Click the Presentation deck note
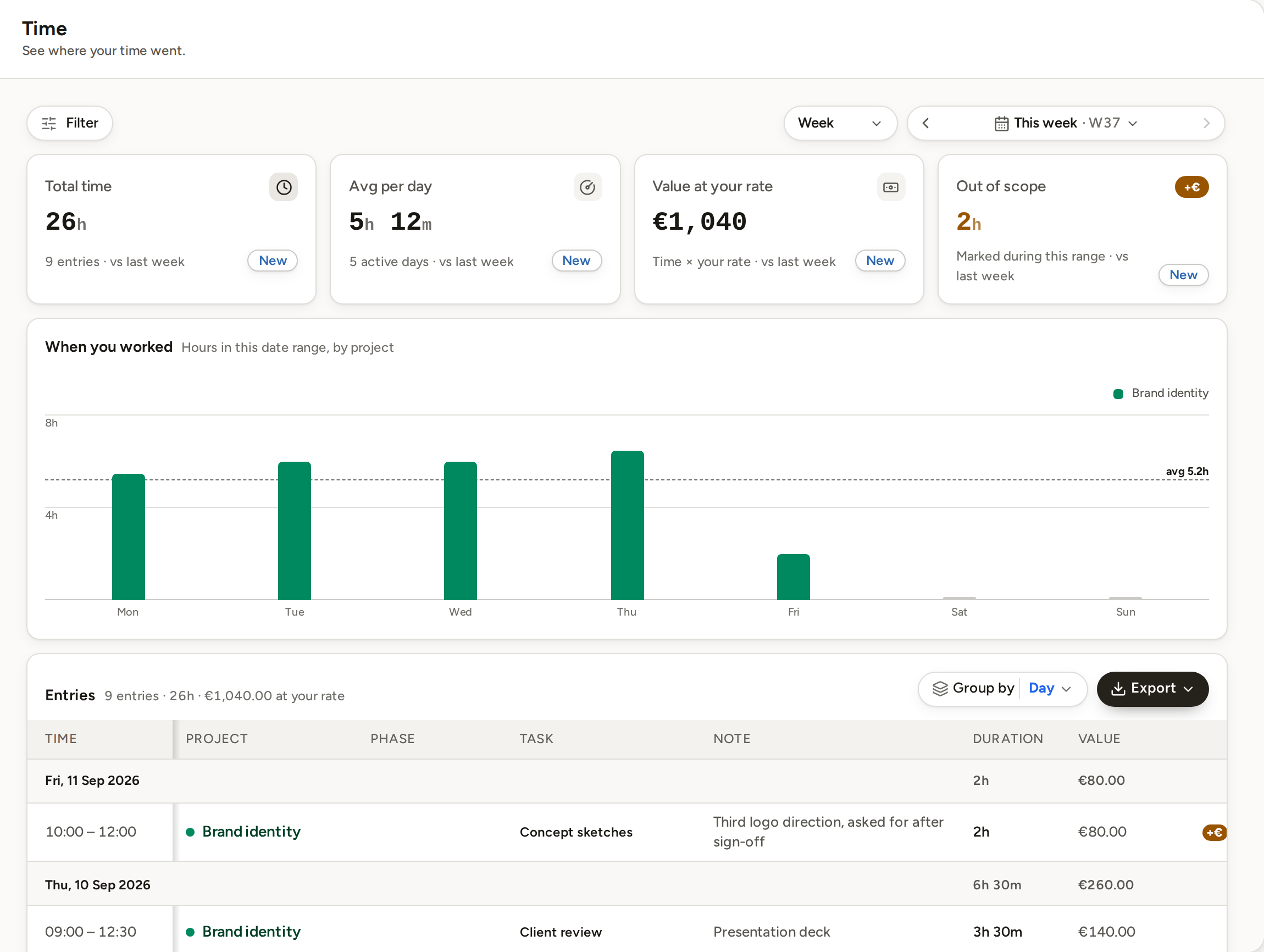This screenshot has width=1264, height=952. [x=772, y=932]
